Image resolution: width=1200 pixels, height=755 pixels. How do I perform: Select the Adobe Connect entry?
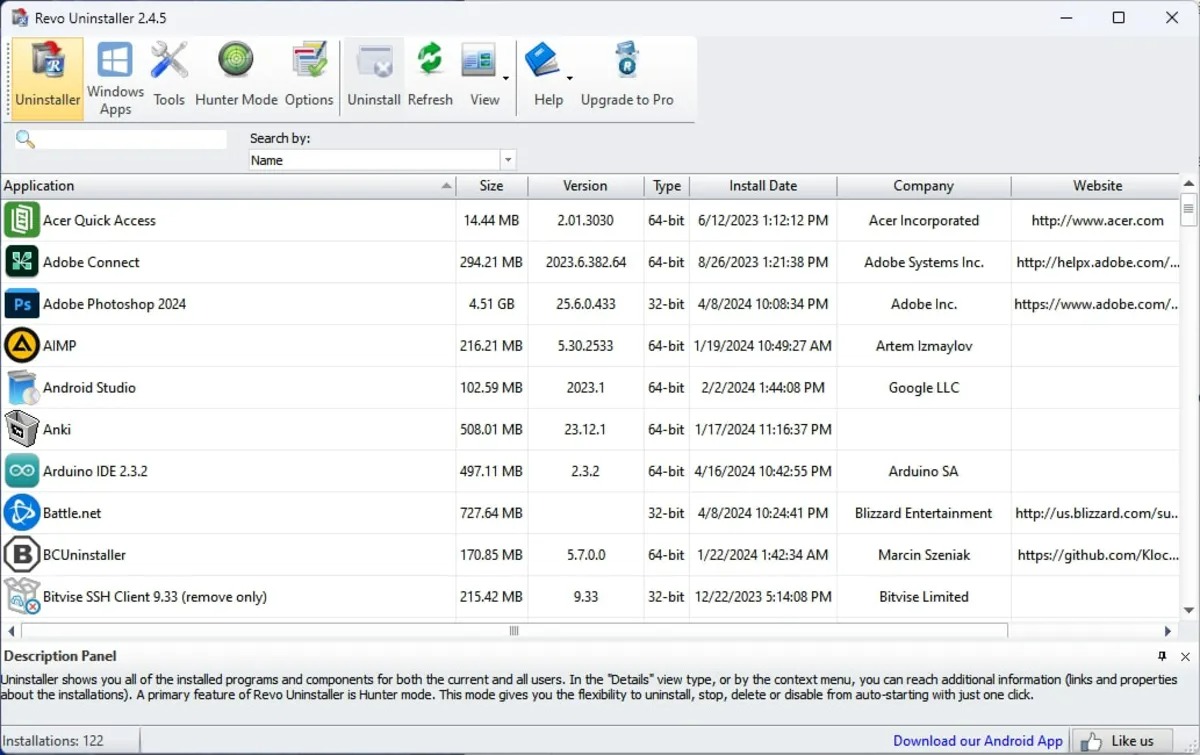[91, 262]
